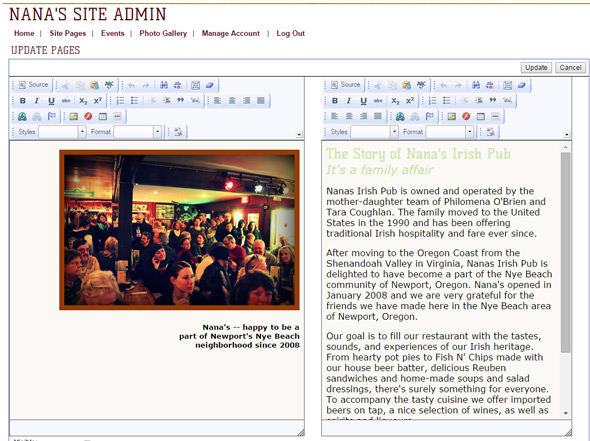This screenshot has width=590, height=441.
Task: Toggle Source view in the left editor
Action: pos(33,85)
